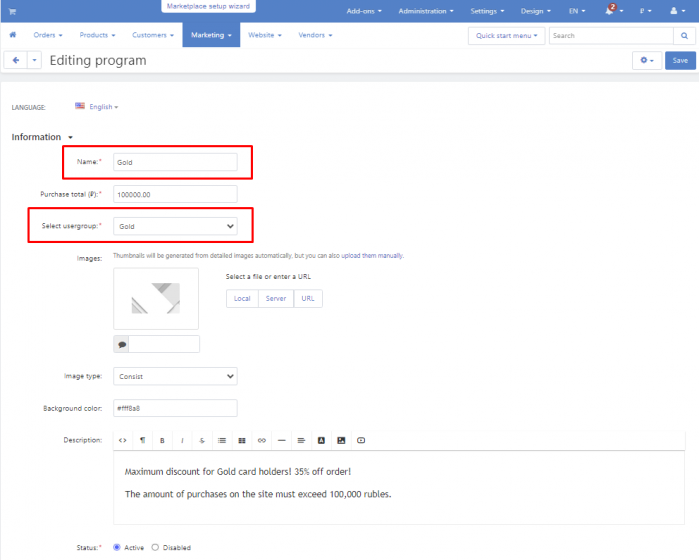
Task: Open the currency ₽ dropdown
Action: (x=645, y=11)
